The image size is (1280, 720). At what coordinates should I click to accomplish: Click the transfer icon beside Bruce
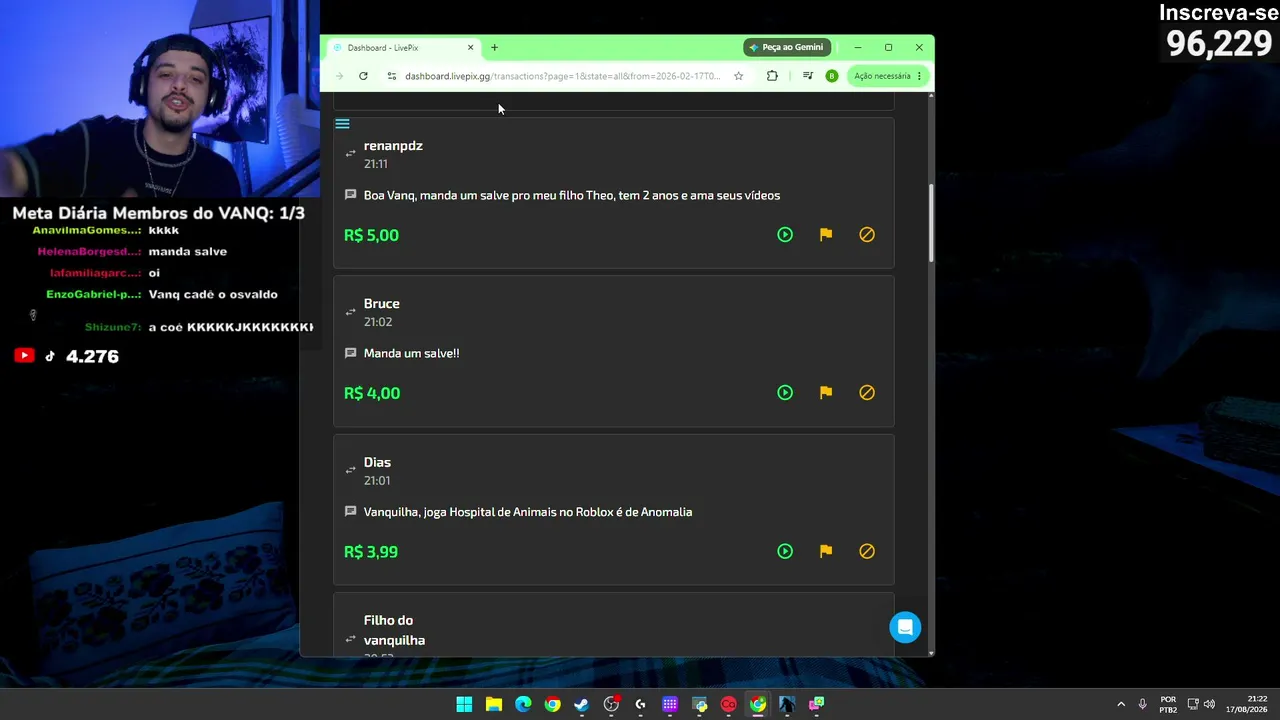[350, 312]
